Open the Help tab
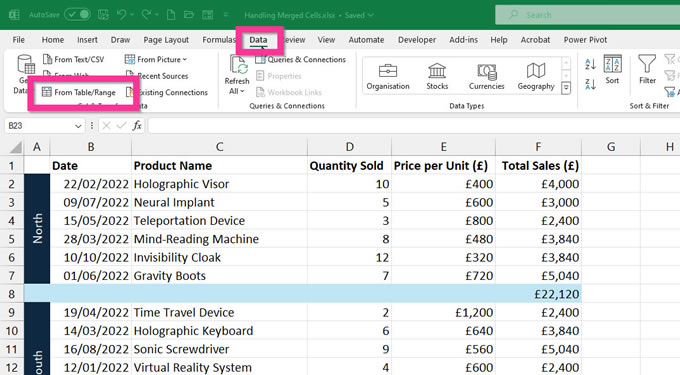The height and width of the screenshot is (375, 680). [499, 39]
